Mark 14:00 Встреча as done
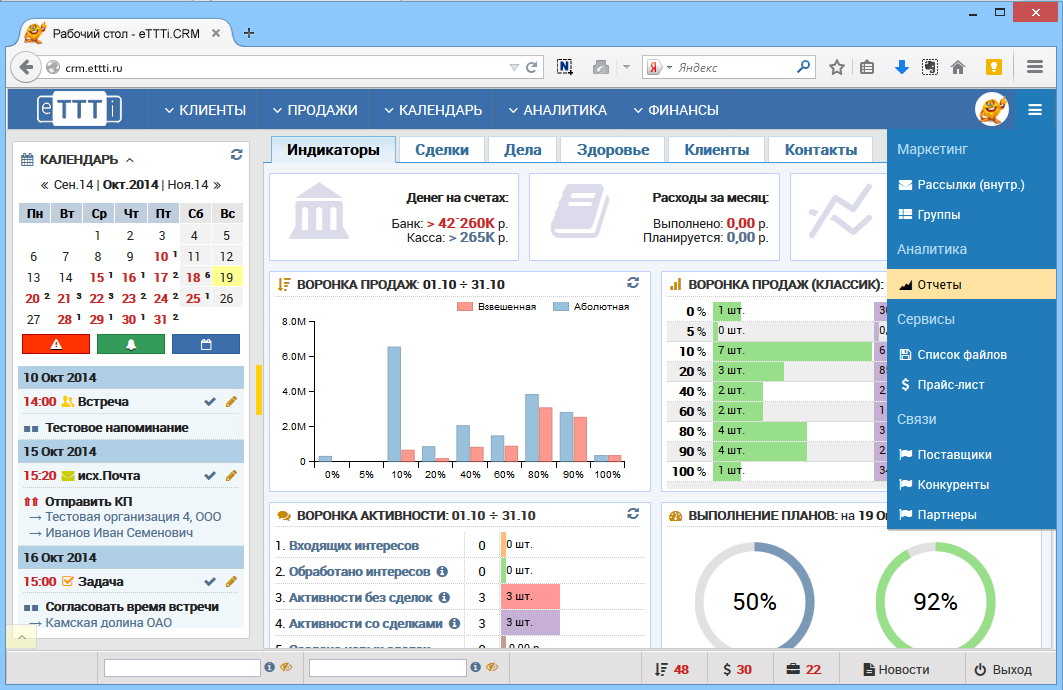 click(210, 401)
